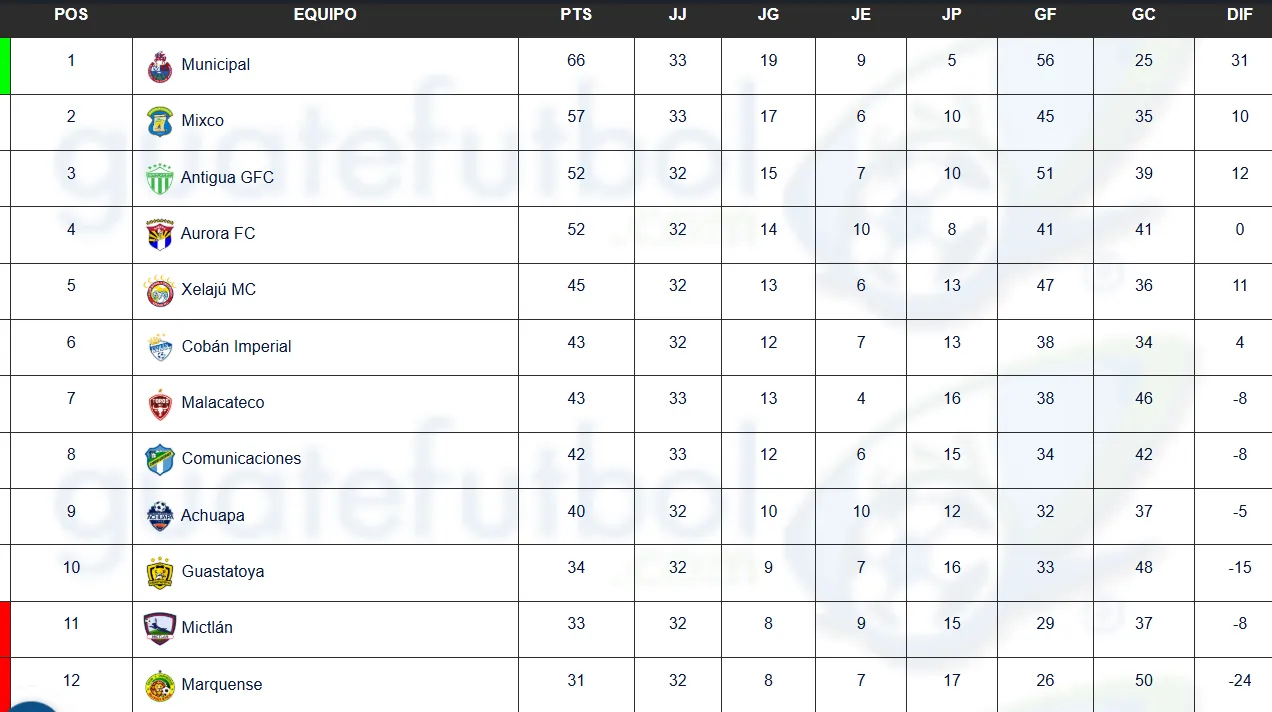The height and width of the screenshot is (712, 1272).
Task: Click the Achuapa team crest icon
Action: point(160,515)
